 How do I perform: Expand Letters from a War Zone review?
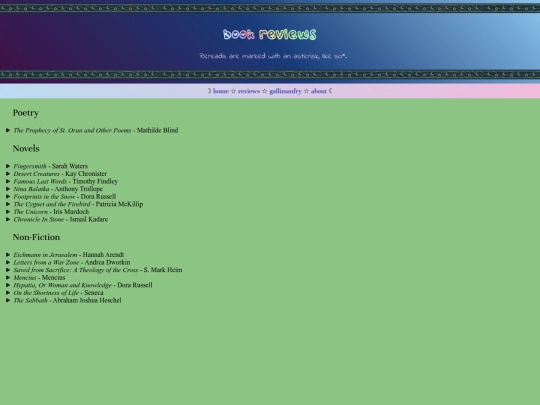point(68,262)
